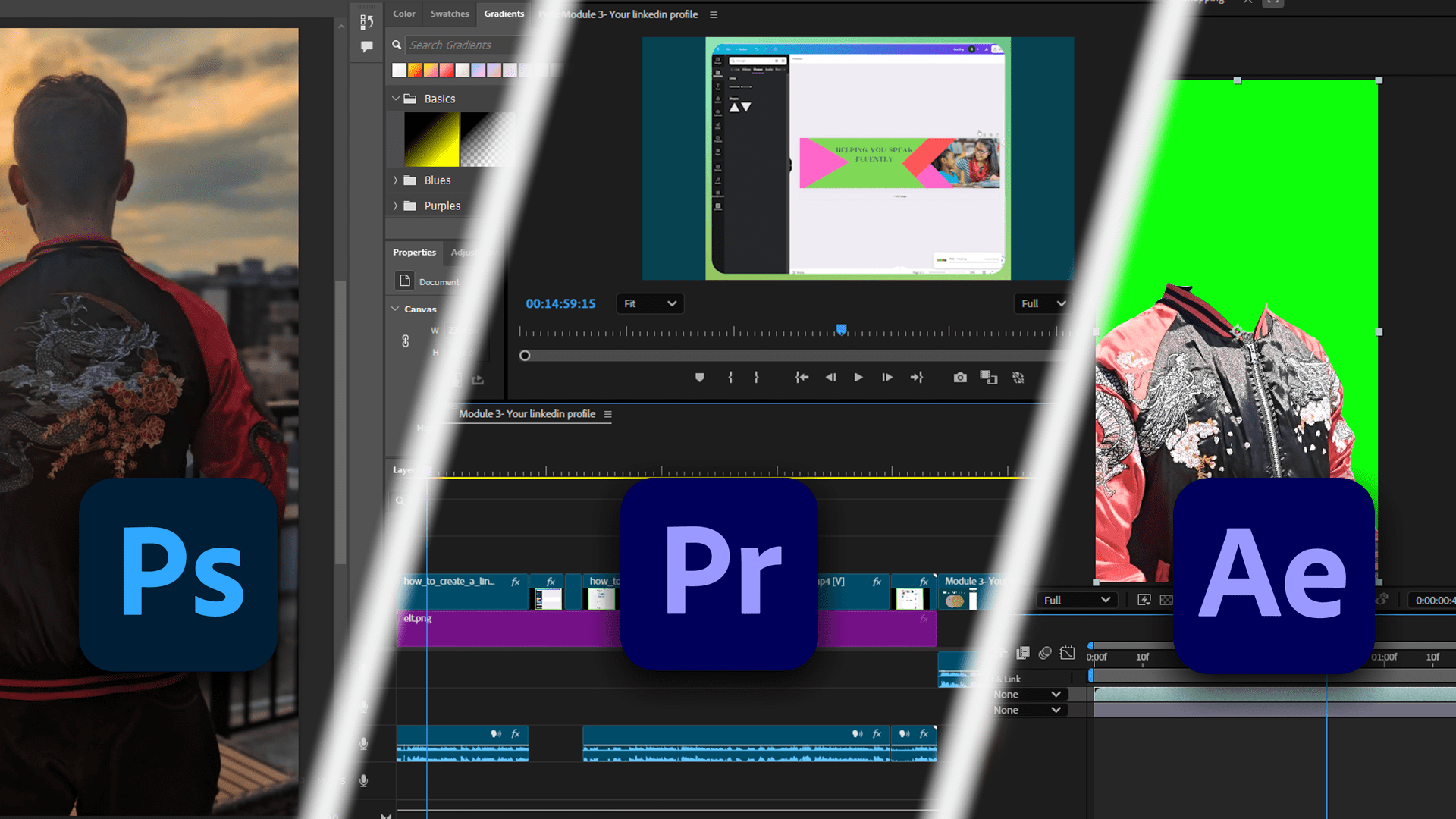Click the Export Frame camera icon
Image resolution: width=1456 pixels, height=819 pixels.
(960, 378)
